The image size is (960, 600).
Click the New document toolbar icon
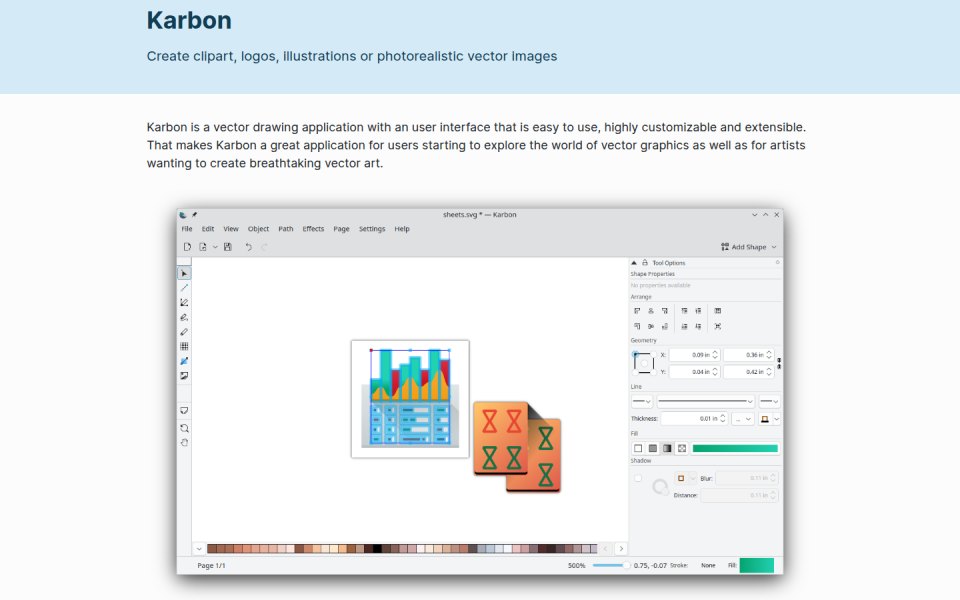(187, 247)
